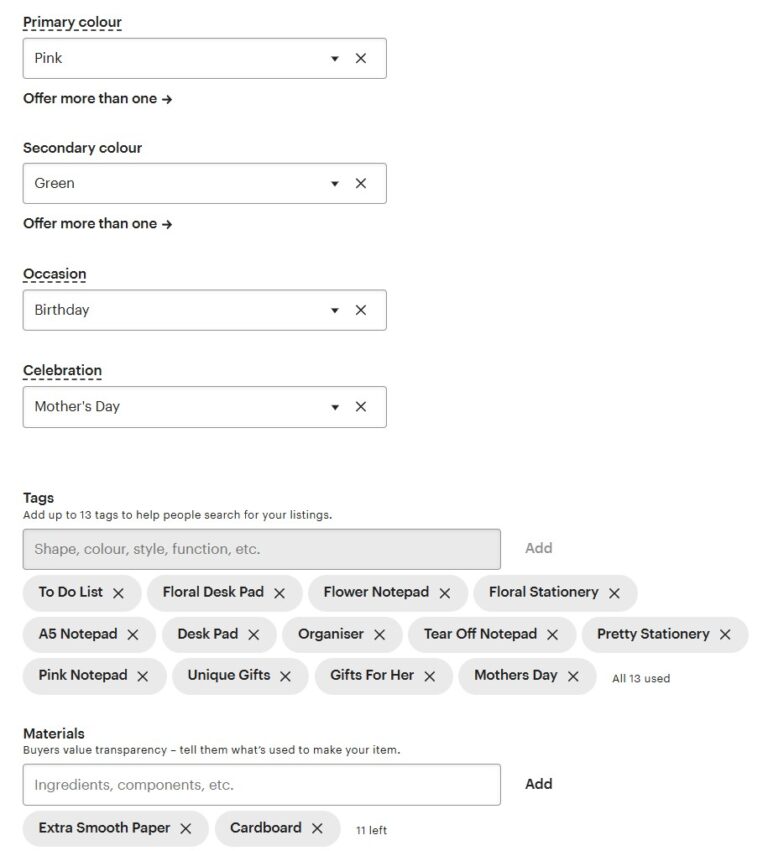Clear the Mother's Day celebration selection
Screen dimensions: 768x851
click(x=361, y=407)
